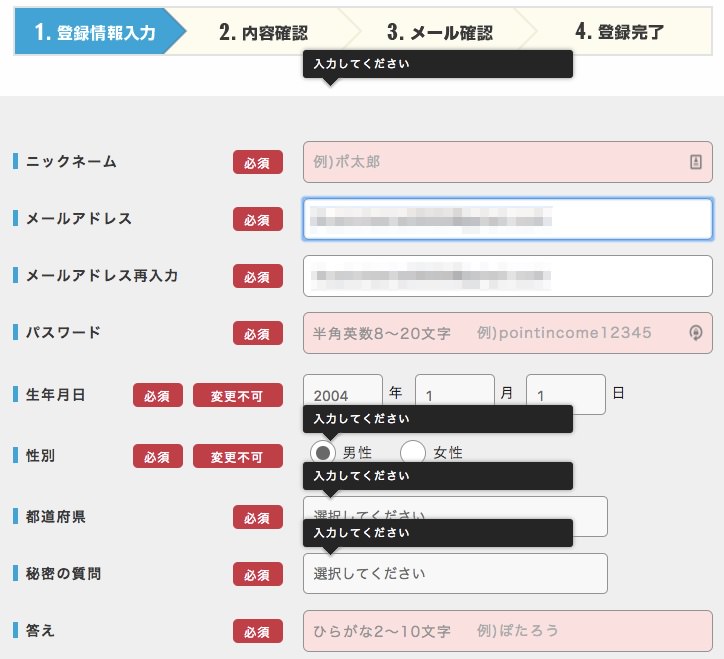Click the 入力してください tooltip below the step bar
The height and width of the screenshot is (659, 724).
(x=438, y=64)
